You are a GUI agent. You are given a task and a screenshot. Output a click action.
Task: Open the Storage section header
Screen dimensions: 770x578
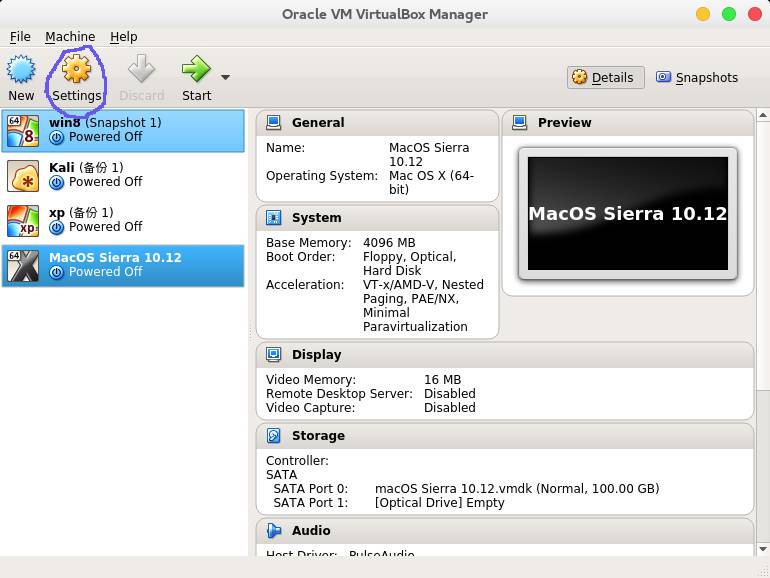pyautogui.click(x=505, y=436)
